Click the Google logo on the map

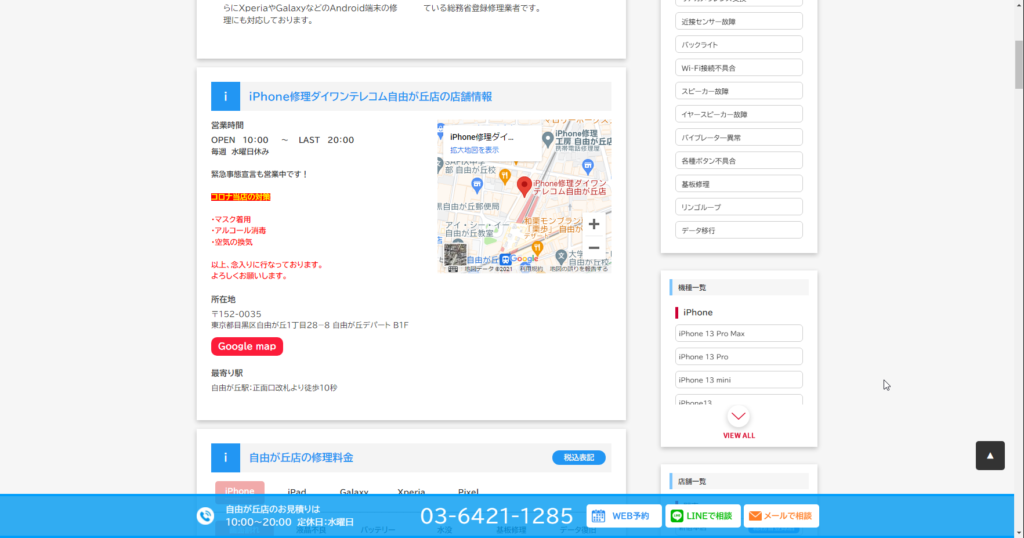point(524,259)
